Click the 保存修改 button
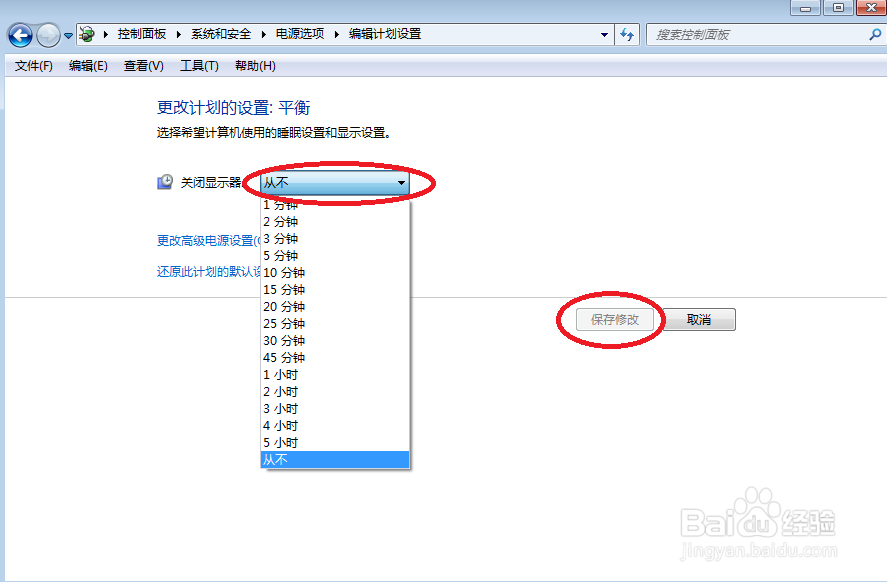 (x=612, y=318)
